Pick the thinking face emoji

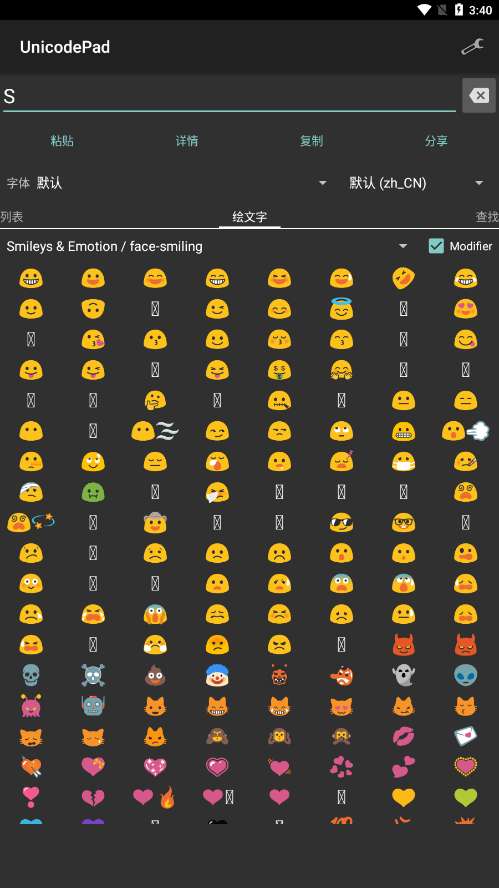coord(155,400)
